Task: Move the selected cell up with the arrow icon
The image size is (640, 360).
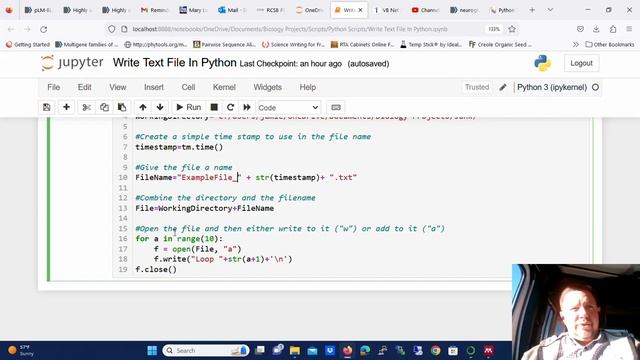Action: [142, 107]
